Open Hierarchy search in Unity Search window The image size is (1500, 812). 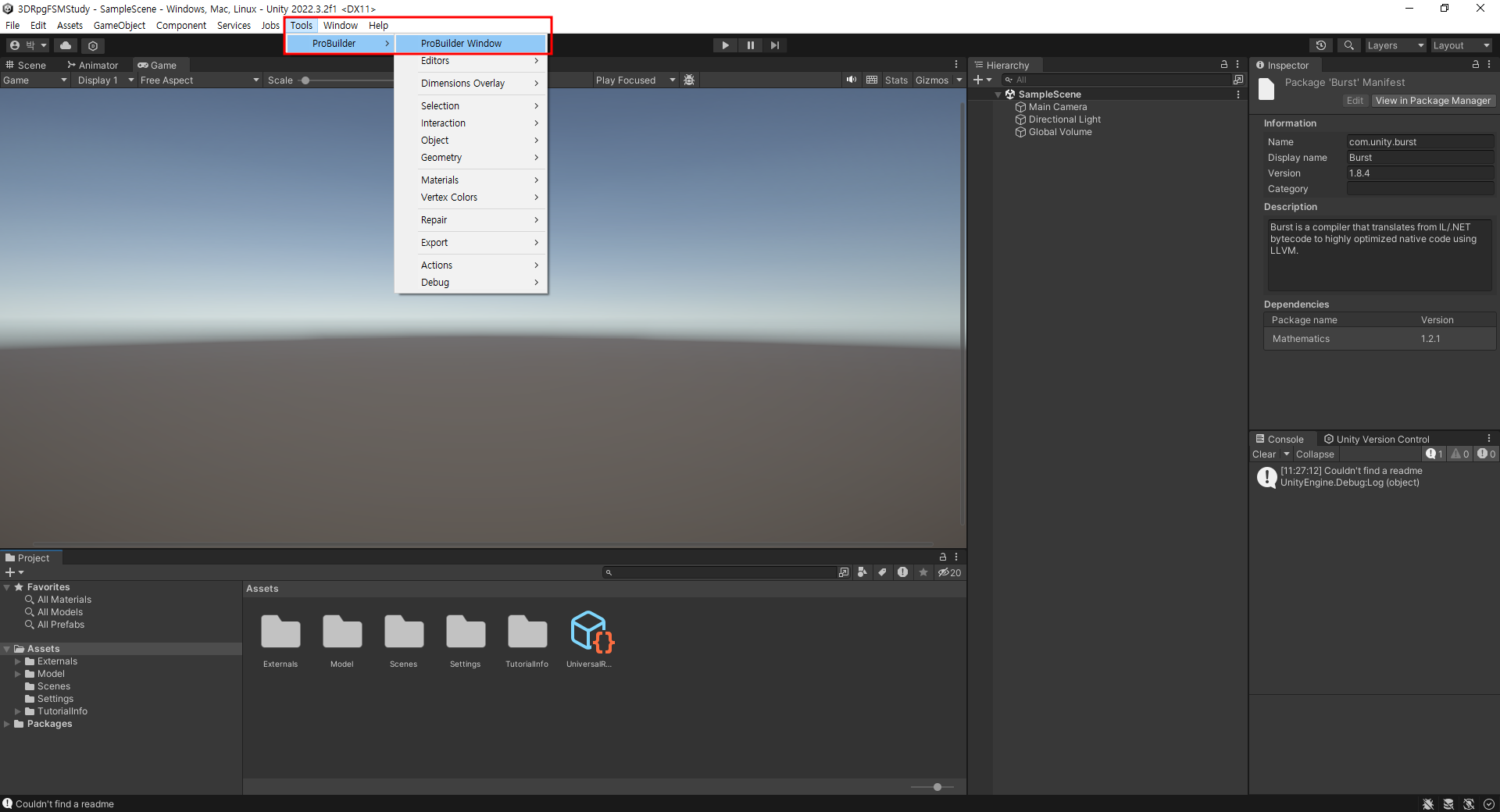(x=1238, y=80)
